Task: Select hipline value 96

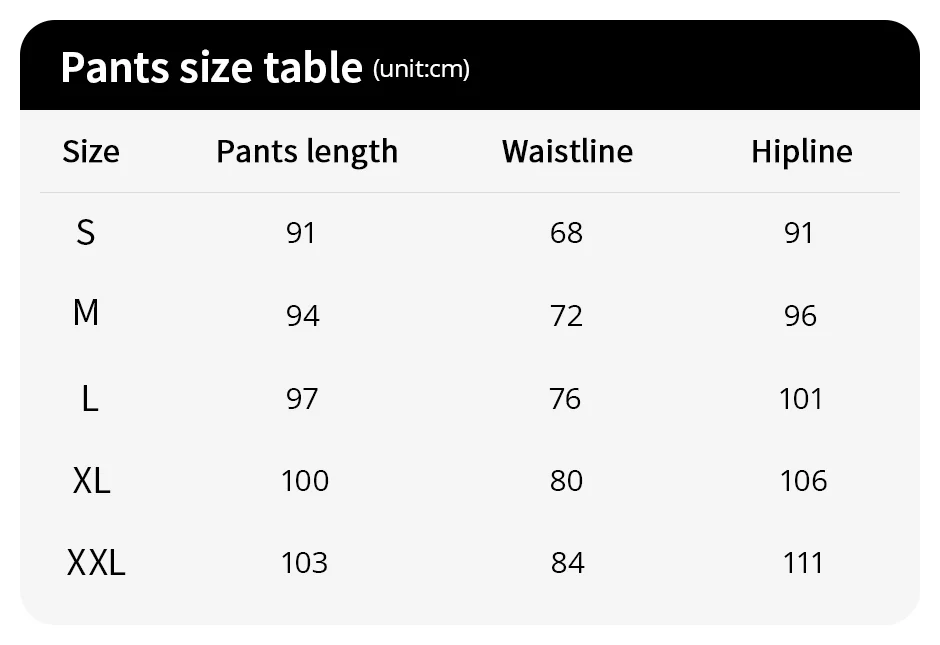Action: [801, 316]
